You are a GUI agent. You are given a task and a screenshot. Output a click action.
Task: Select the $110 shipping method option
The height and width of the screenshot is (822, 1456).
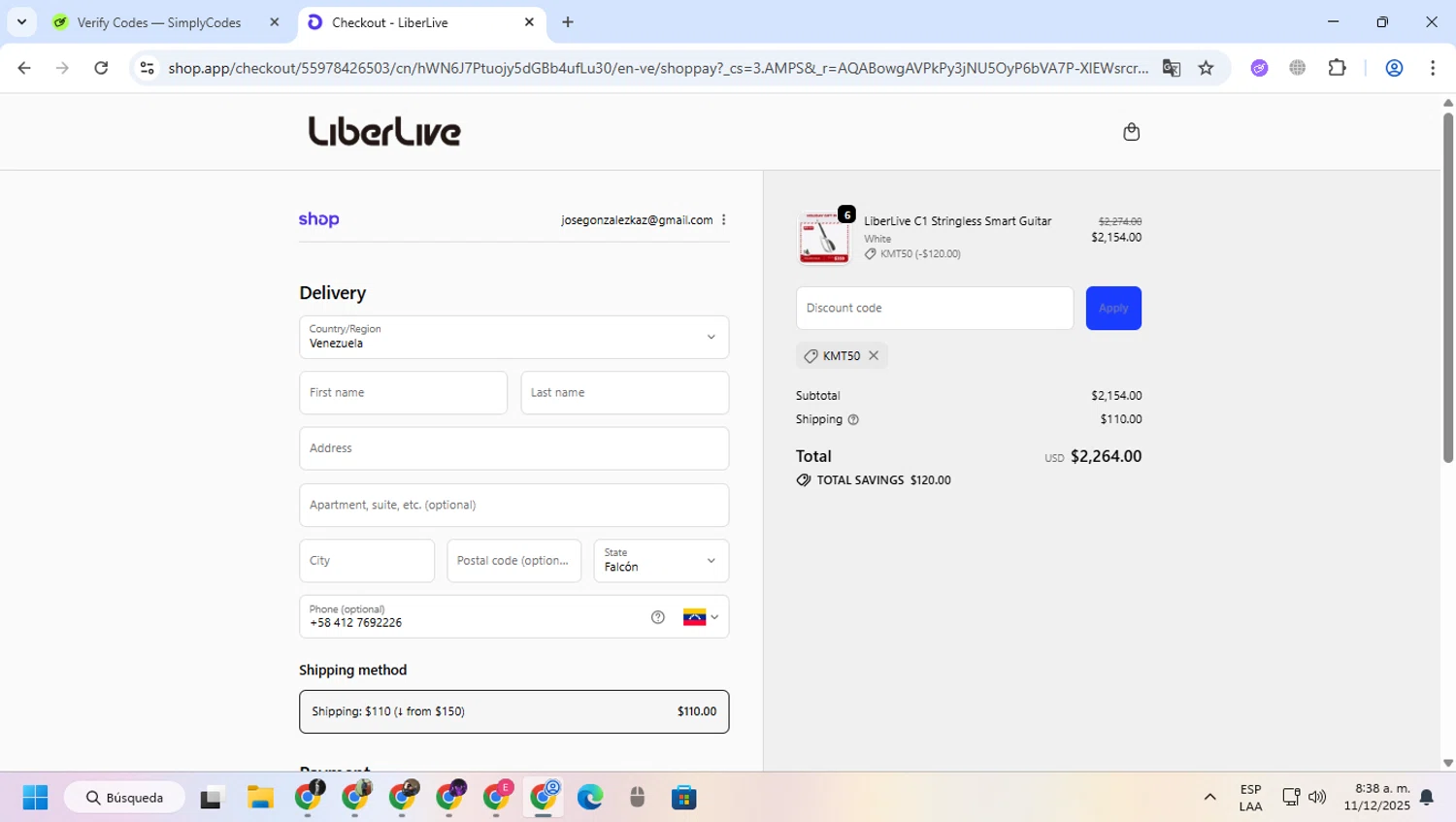pyautogui.click(x=513, y=711)
